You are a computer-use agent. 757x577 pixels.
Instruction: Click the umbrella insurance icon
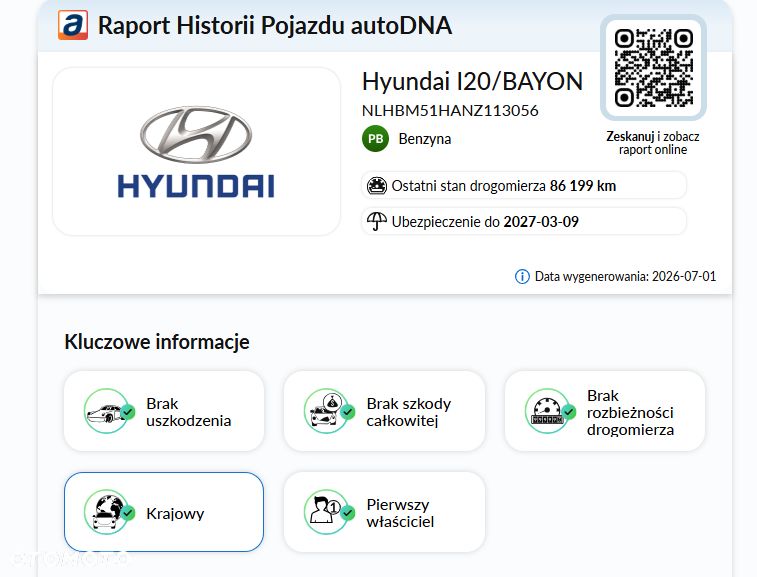(x=377, y=222)
